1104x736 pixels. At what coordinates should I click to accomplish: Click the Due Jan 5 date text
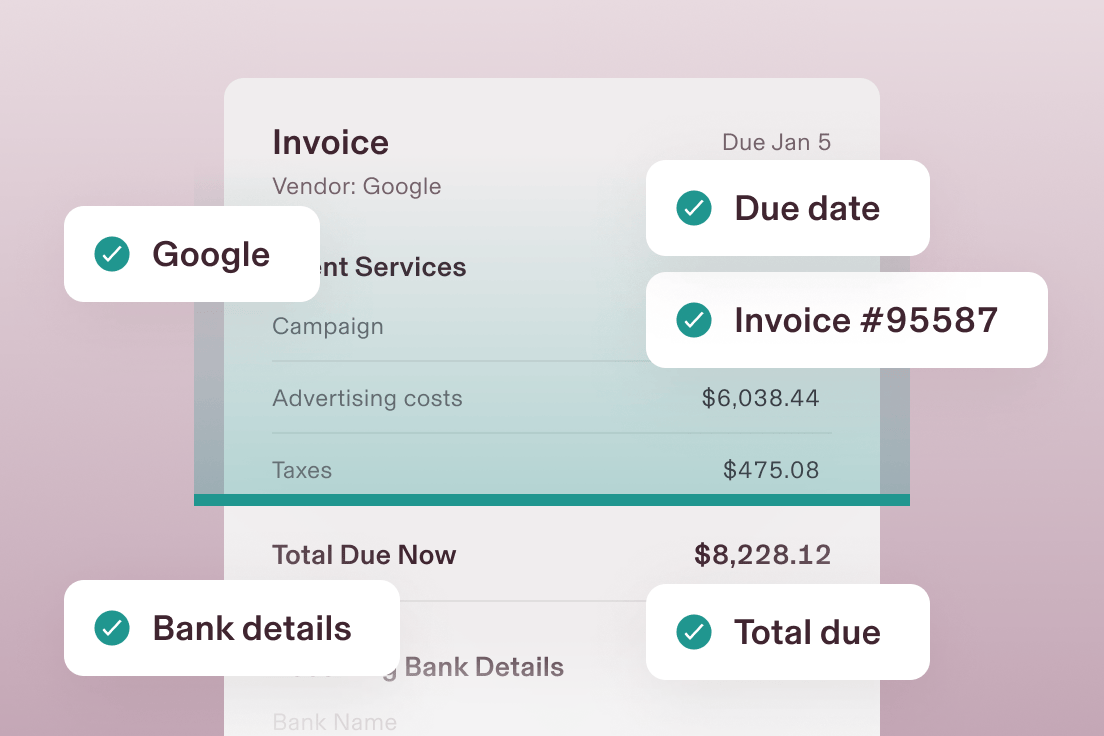776,142
